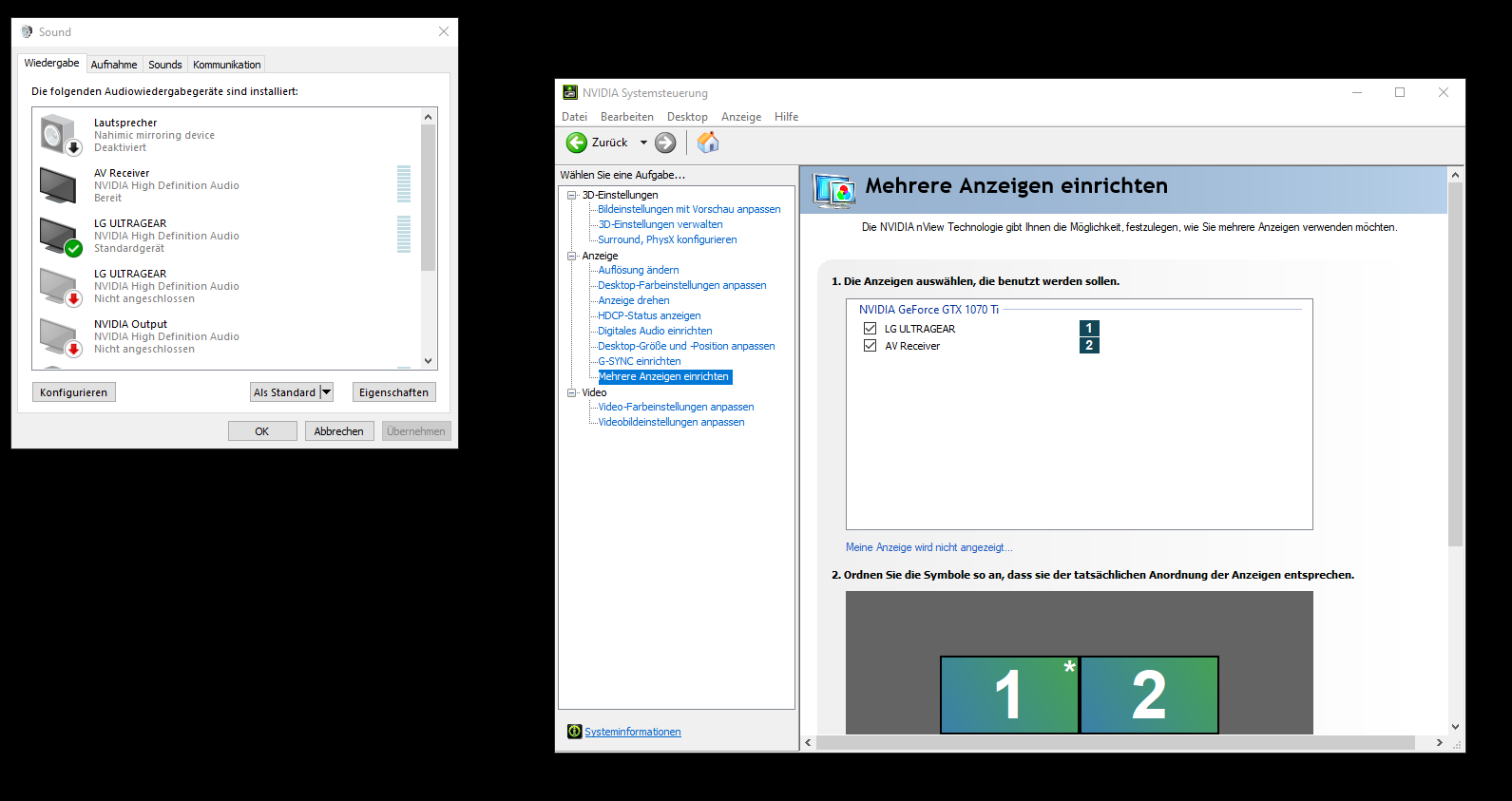Switch to the Kommunikation tab
This screenshot has width=1512, height=801.
[227, 65]
